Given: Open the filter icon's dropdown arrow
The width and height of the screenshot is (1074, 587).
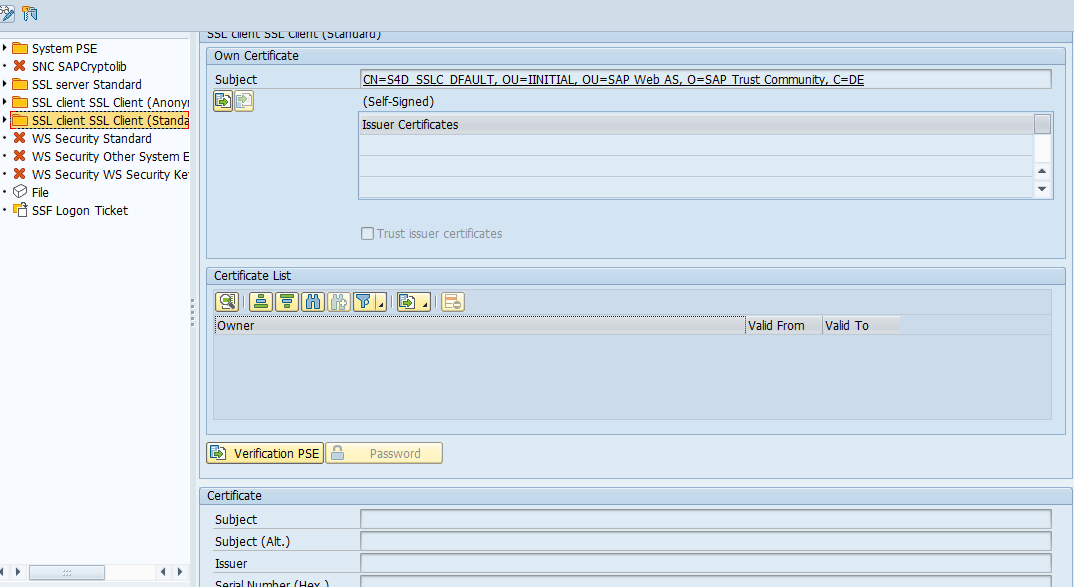Looking at the screenshot, I should (380, 306).
